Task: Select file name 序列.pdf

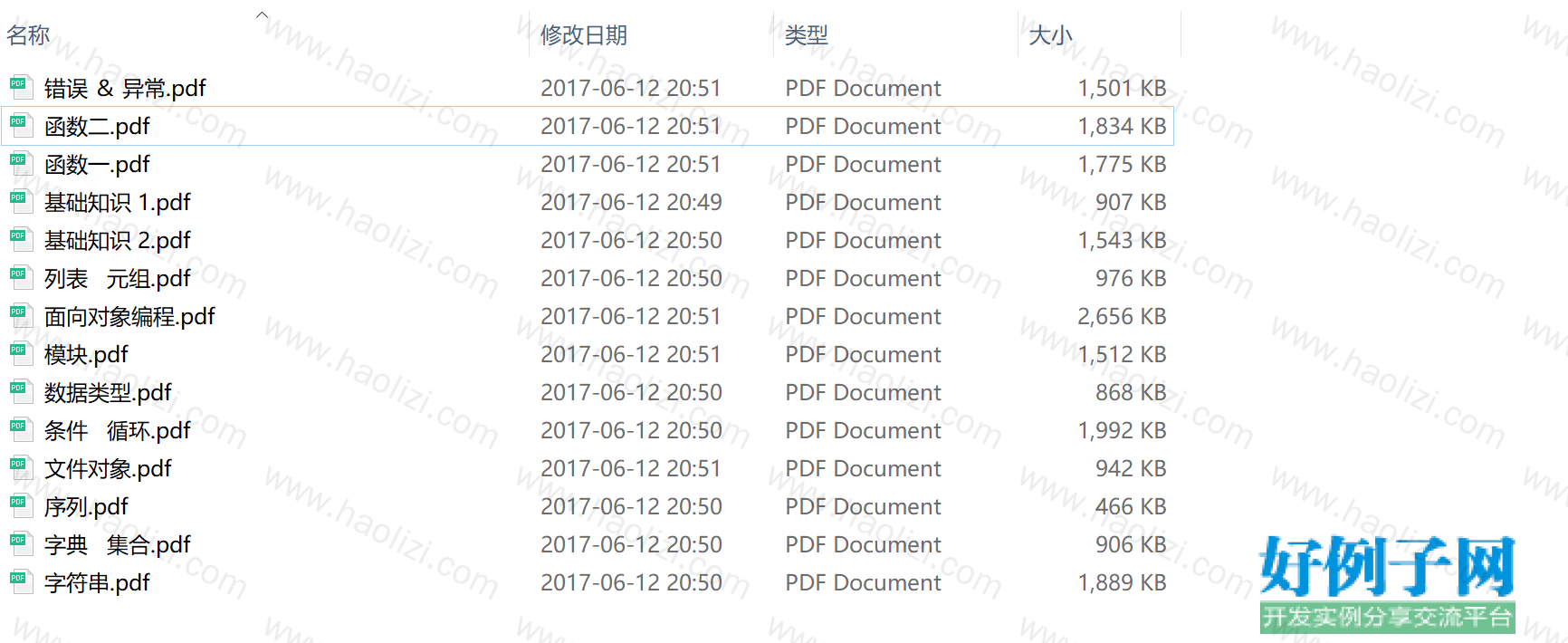Action: pos(86,507)
